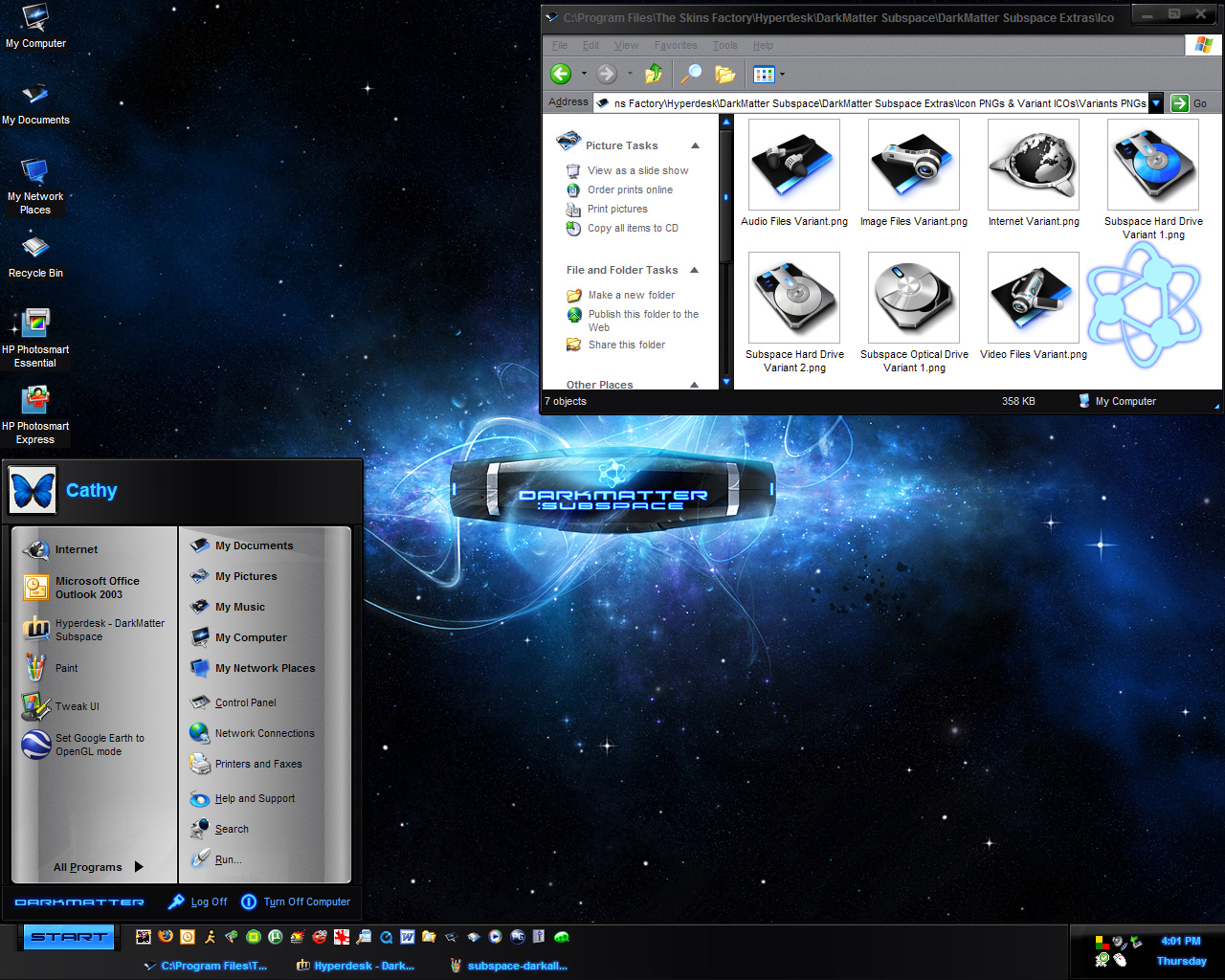Select Internet Variant.png thumbnail
The image size is (1225, 980).
click(1034, 165)
